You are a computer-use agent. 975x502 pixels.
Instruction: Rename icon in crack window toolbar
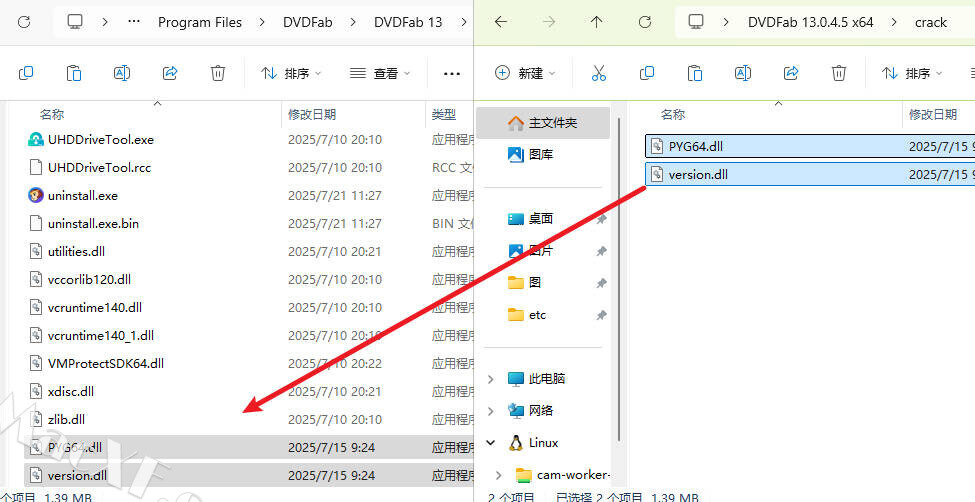[x=742, y=73]
